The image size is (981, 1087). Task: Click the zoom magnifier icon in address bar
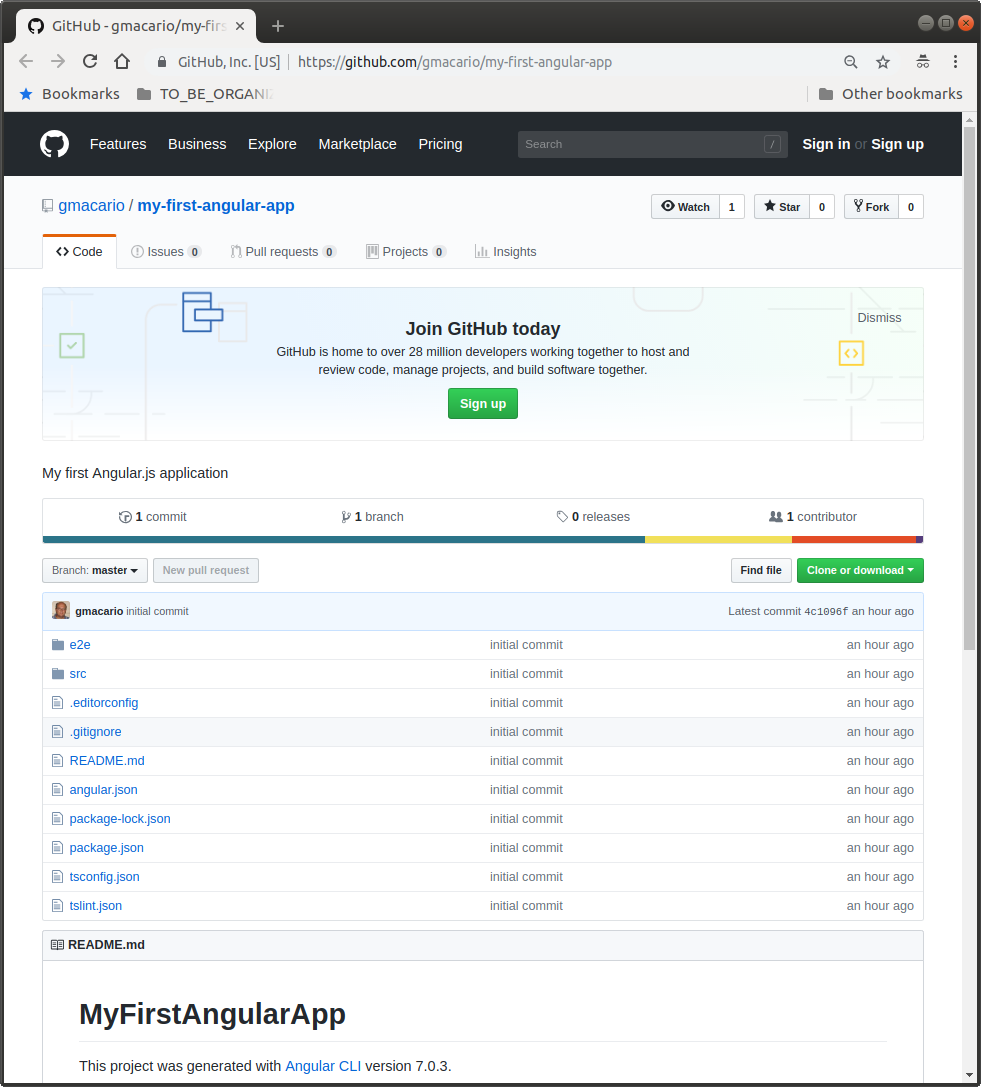point(851,62)
